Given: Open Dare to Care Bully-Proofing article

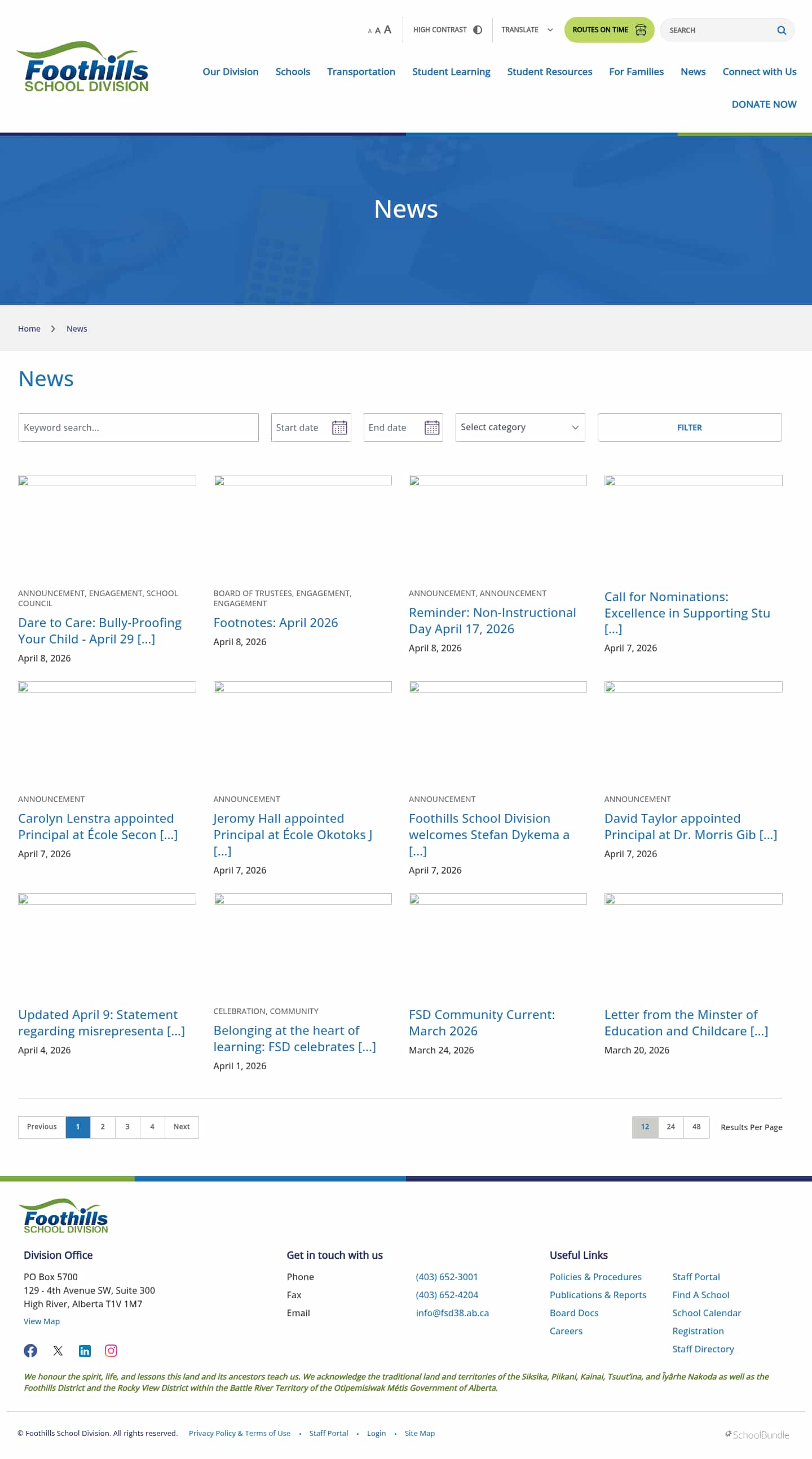Looking at the screenshot, I should [100, 631].
